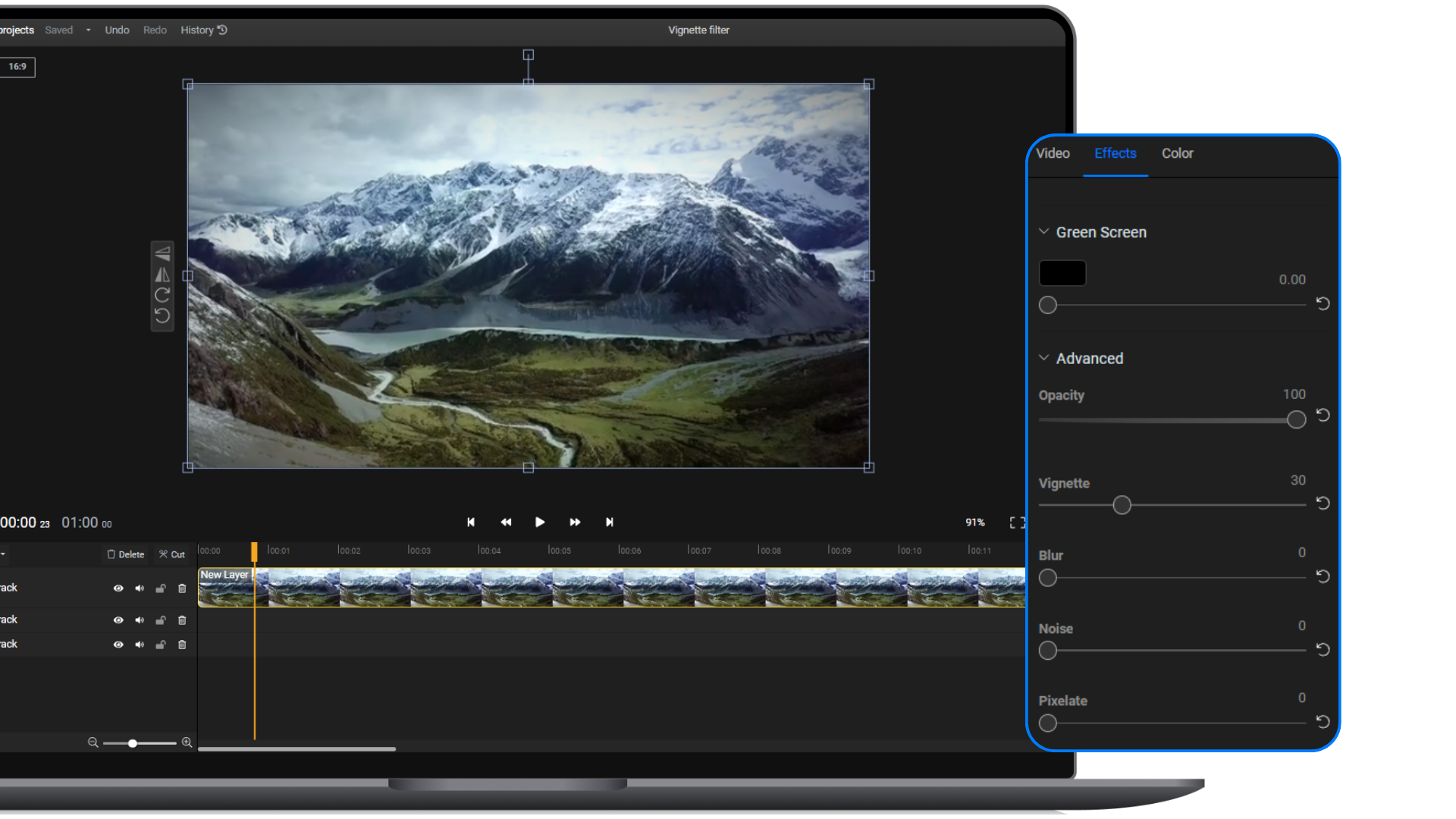Select the flip horizontal icon

pyautogui.click(x=162, y=275)
